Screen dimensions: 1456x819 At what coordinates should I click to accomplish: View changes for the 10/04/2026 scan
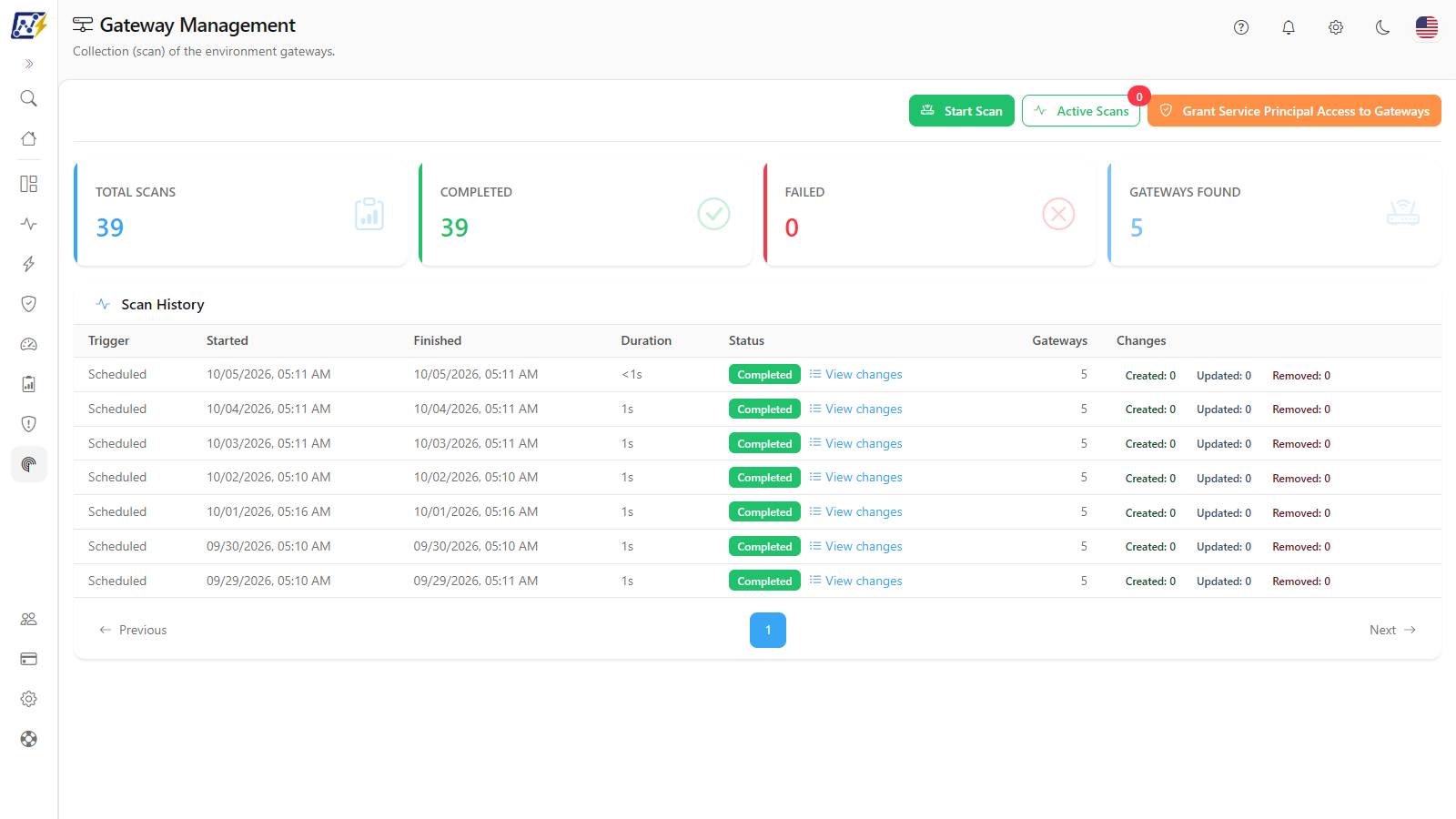coord(855,409)
